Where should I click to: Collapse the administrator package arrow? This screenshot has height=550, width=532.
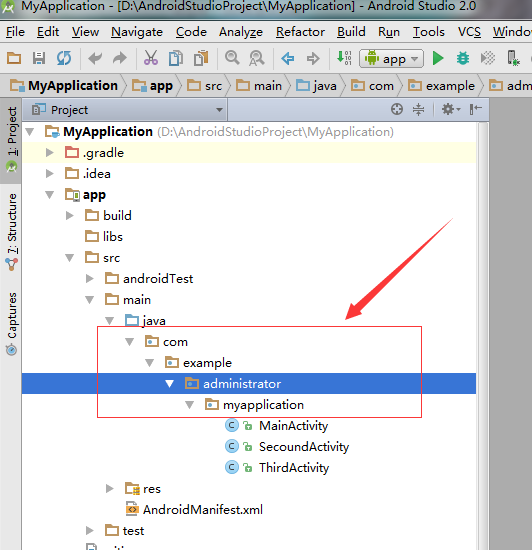coord(170,384)
